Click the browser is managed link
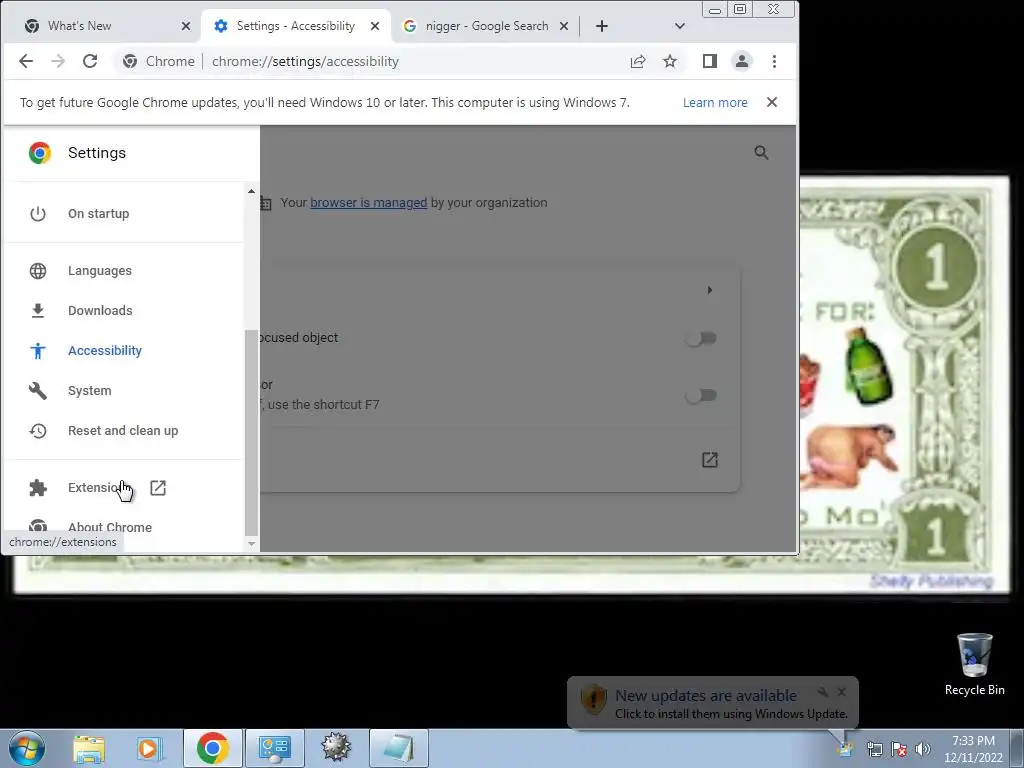 [368, 202]
